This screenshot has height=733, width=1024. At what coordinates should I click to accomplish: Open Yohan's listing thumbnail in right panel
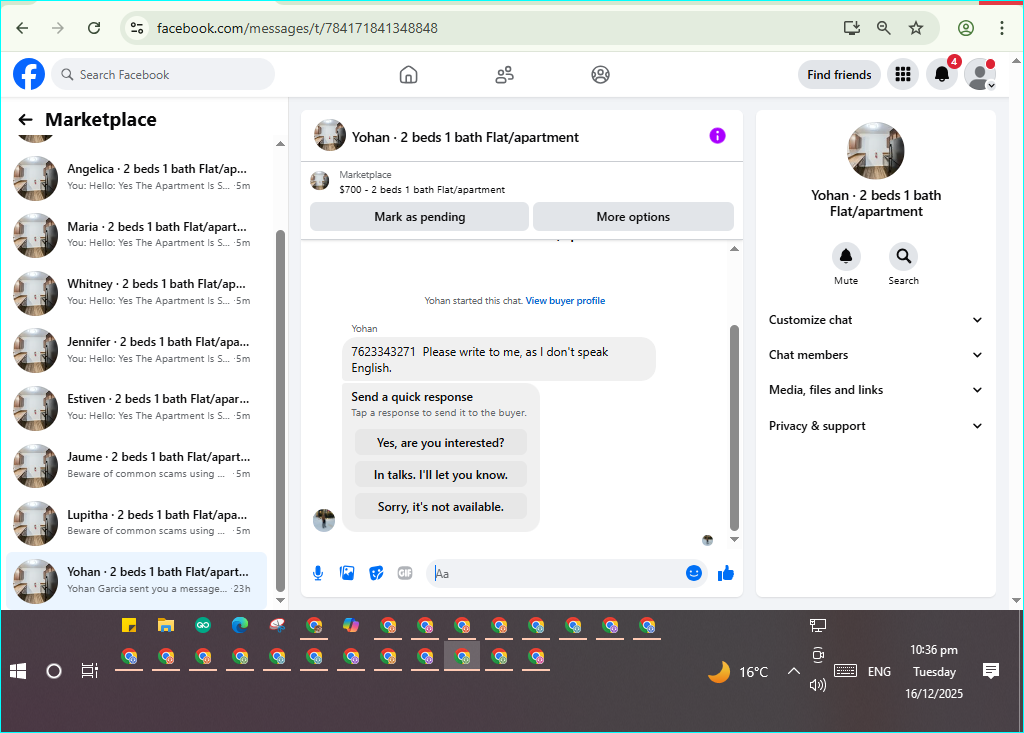(876, 151)
